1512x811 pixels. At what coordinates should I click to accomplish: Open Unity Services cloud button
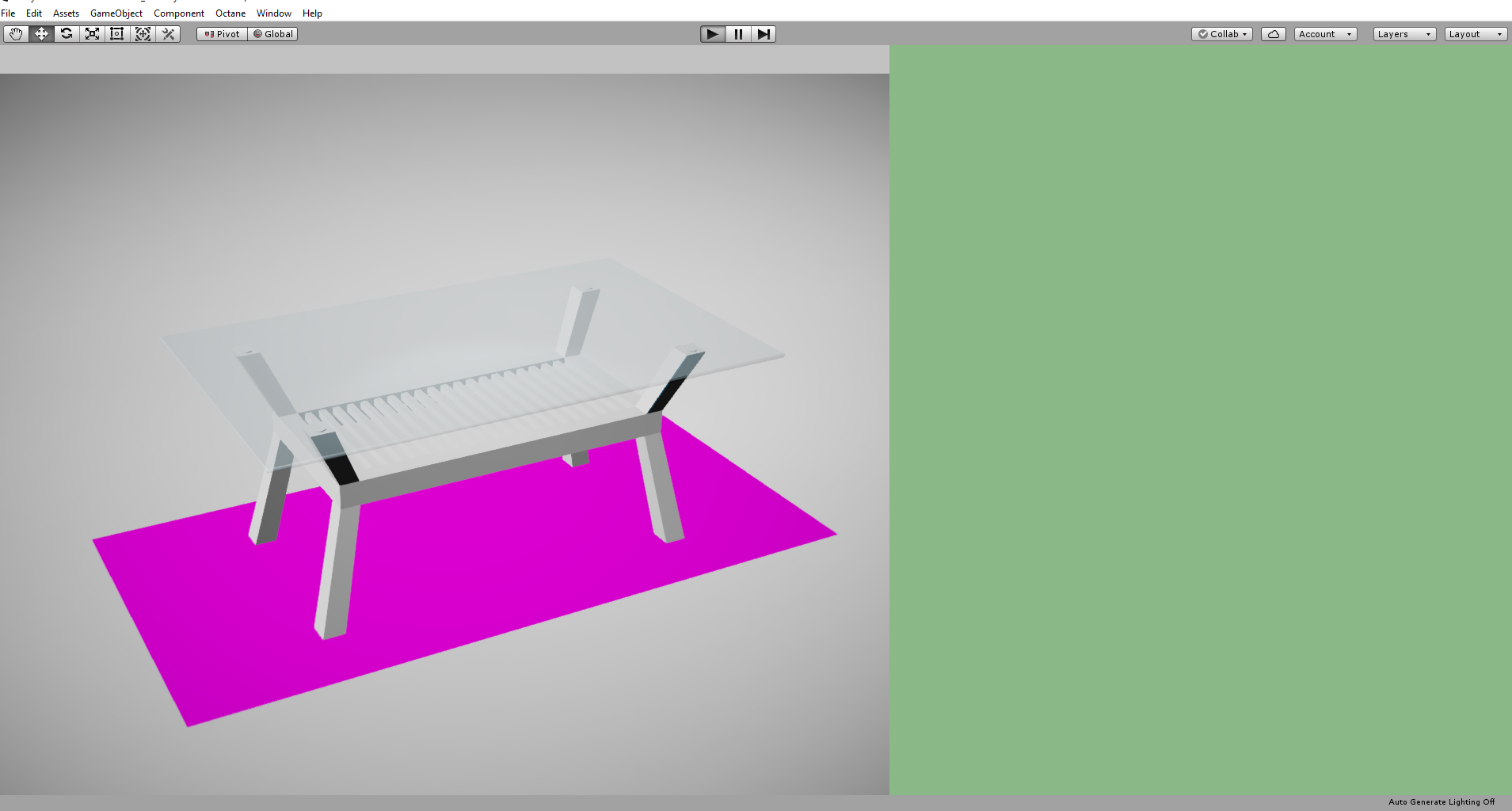point(1274,34)
